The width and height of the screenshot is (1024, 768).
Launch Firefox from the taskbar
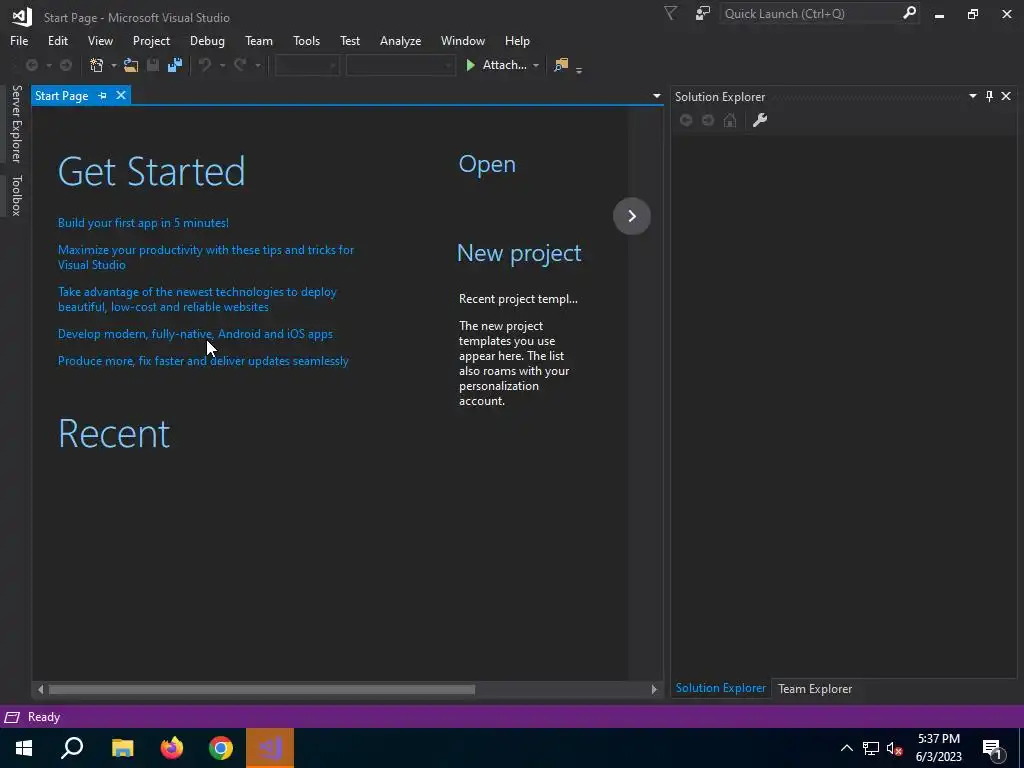point(172,748)
